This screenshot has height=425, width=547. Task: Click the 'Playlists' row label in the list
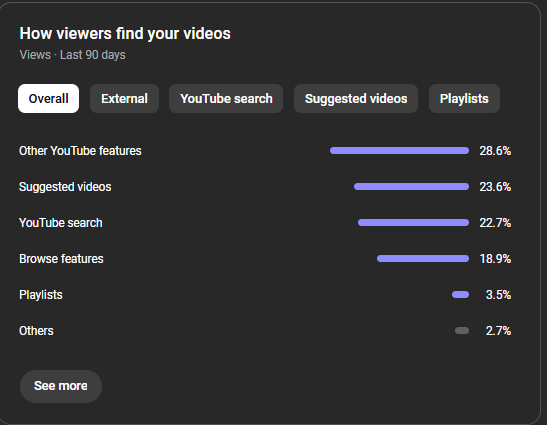[41, 295]
